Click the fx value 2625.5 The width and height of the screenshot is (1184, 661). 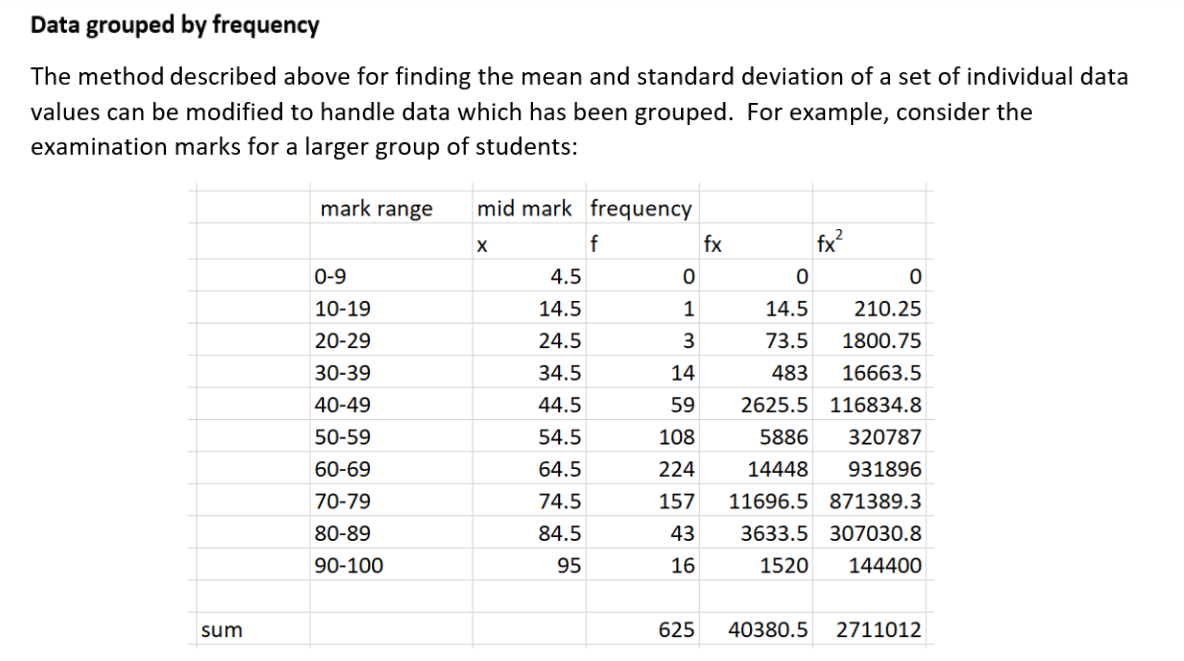pos(774,405)
